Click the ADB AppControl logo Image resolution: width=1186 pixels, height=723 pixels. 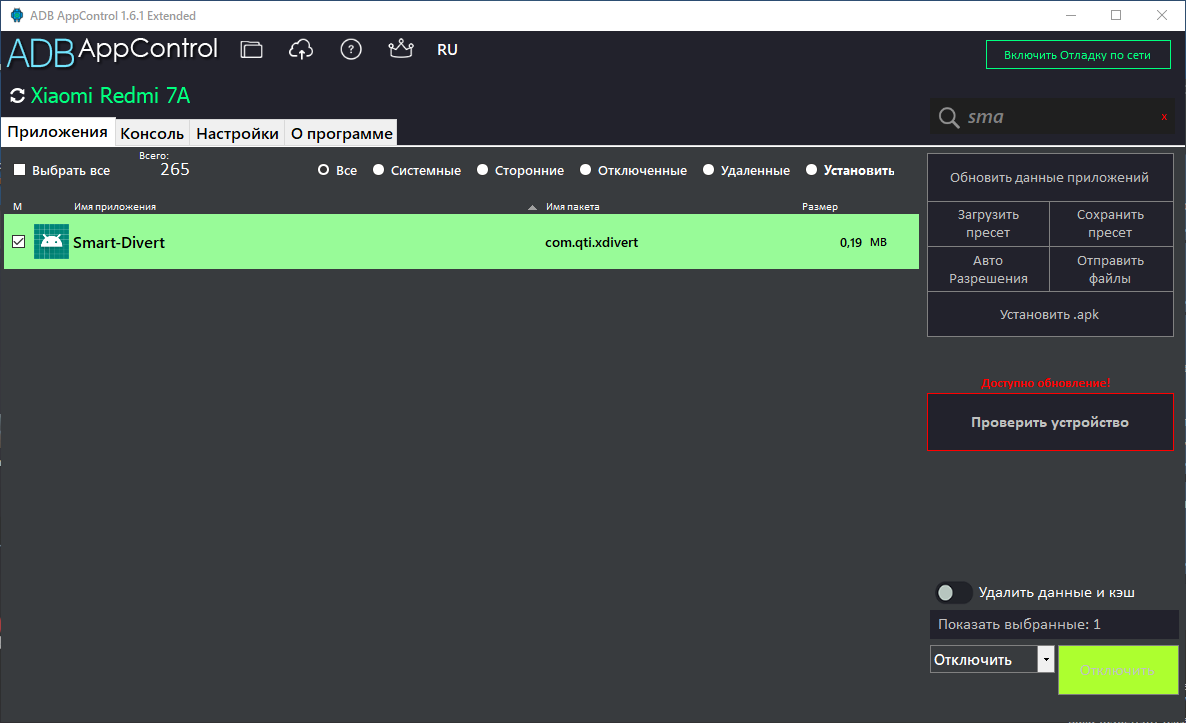click(x=113, y=51)
